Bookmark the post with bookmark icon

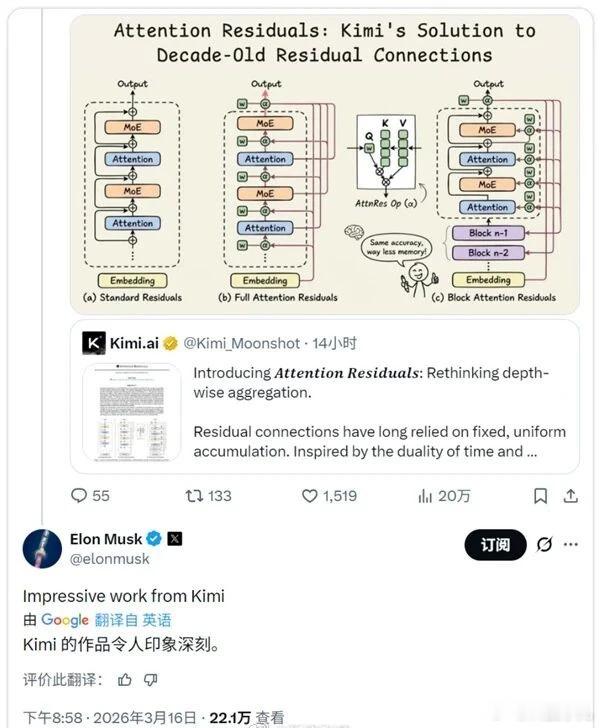[x=540, y=496]
